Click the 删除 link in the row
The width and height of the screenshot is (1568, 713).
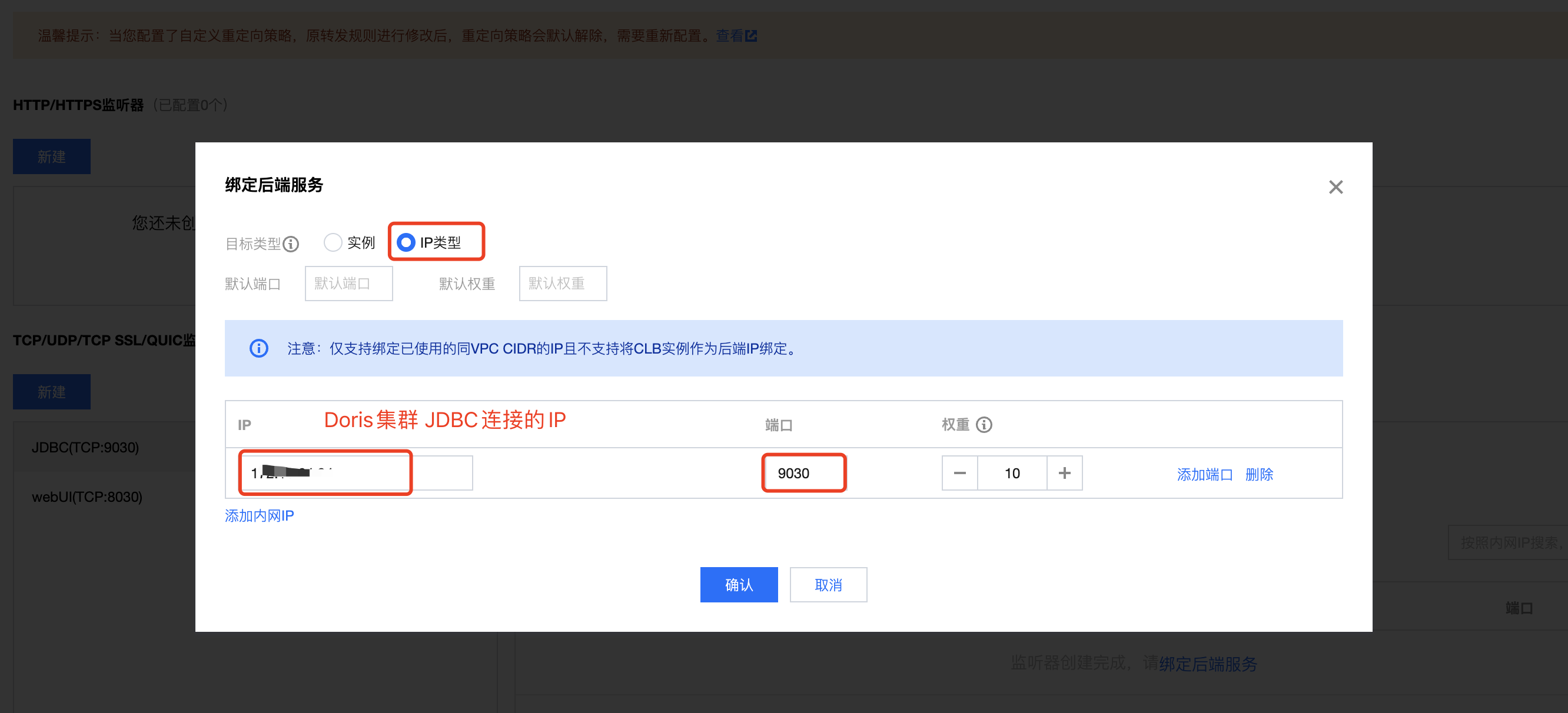(x=1259, y=474)
